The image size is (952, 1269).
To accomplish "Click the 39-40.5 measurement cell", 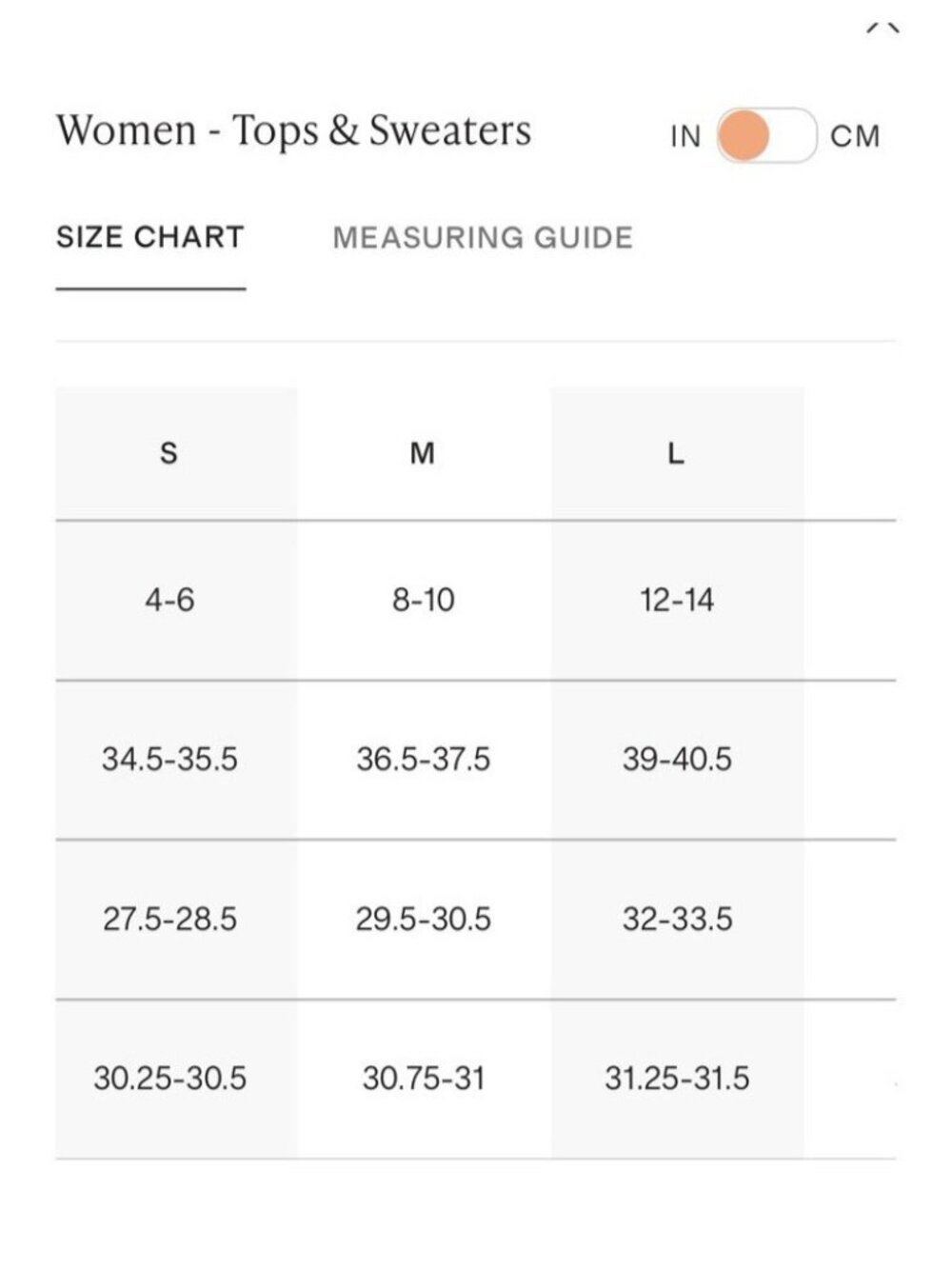I will (677, 760).
